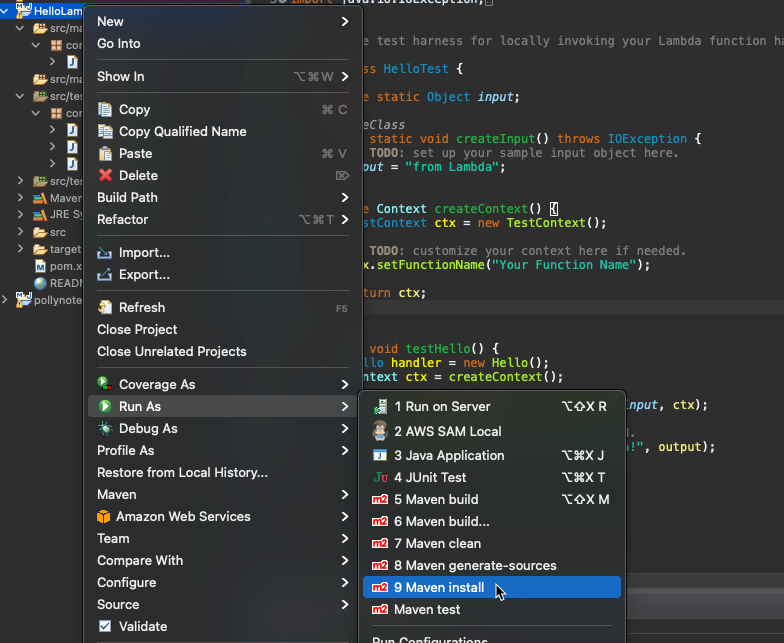Choose Close Project
Screen dimensions: 784x643
[222, 330]
